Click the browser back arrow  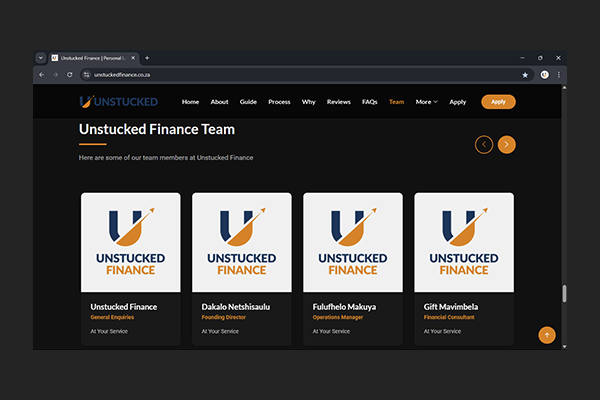42,75
